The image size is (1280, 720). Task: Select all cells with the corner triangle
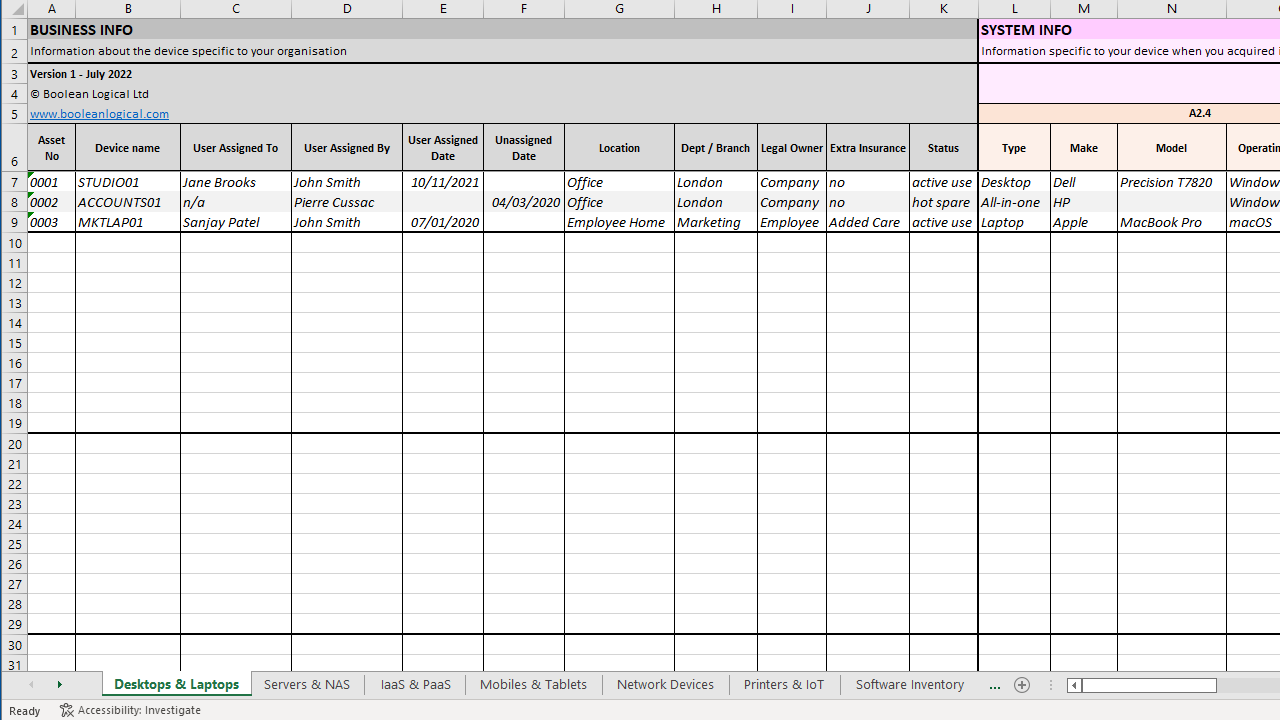[15, 8]
